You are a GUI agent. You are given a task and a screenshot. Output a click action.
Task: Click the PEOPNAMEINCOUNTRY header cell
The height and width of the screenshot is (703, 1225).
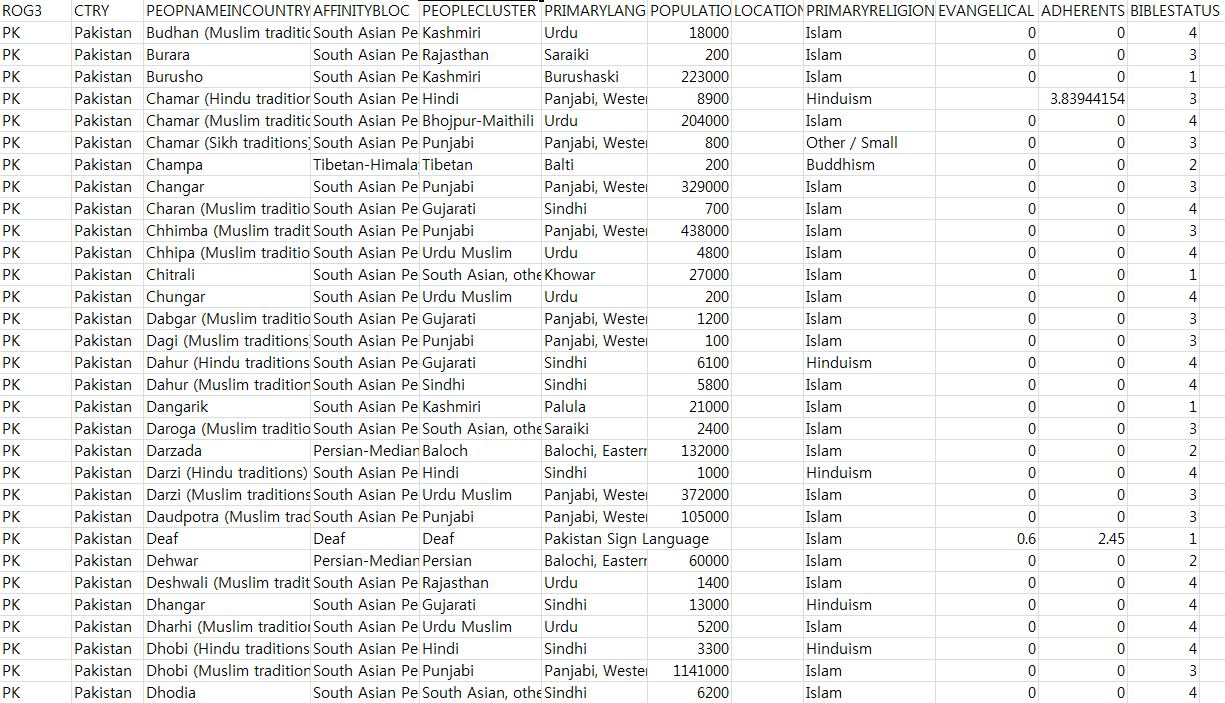click(x=227, y=11)
